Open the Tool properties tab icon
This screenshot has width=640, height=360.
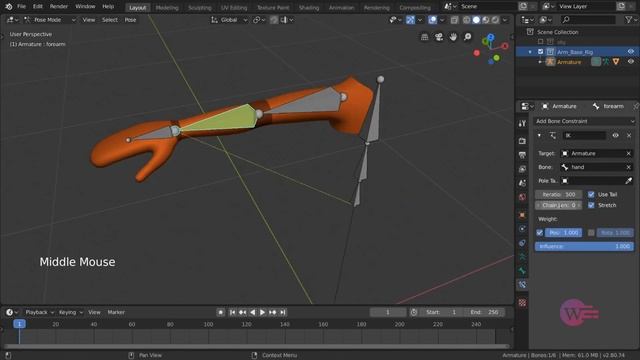tap(522, 123)
